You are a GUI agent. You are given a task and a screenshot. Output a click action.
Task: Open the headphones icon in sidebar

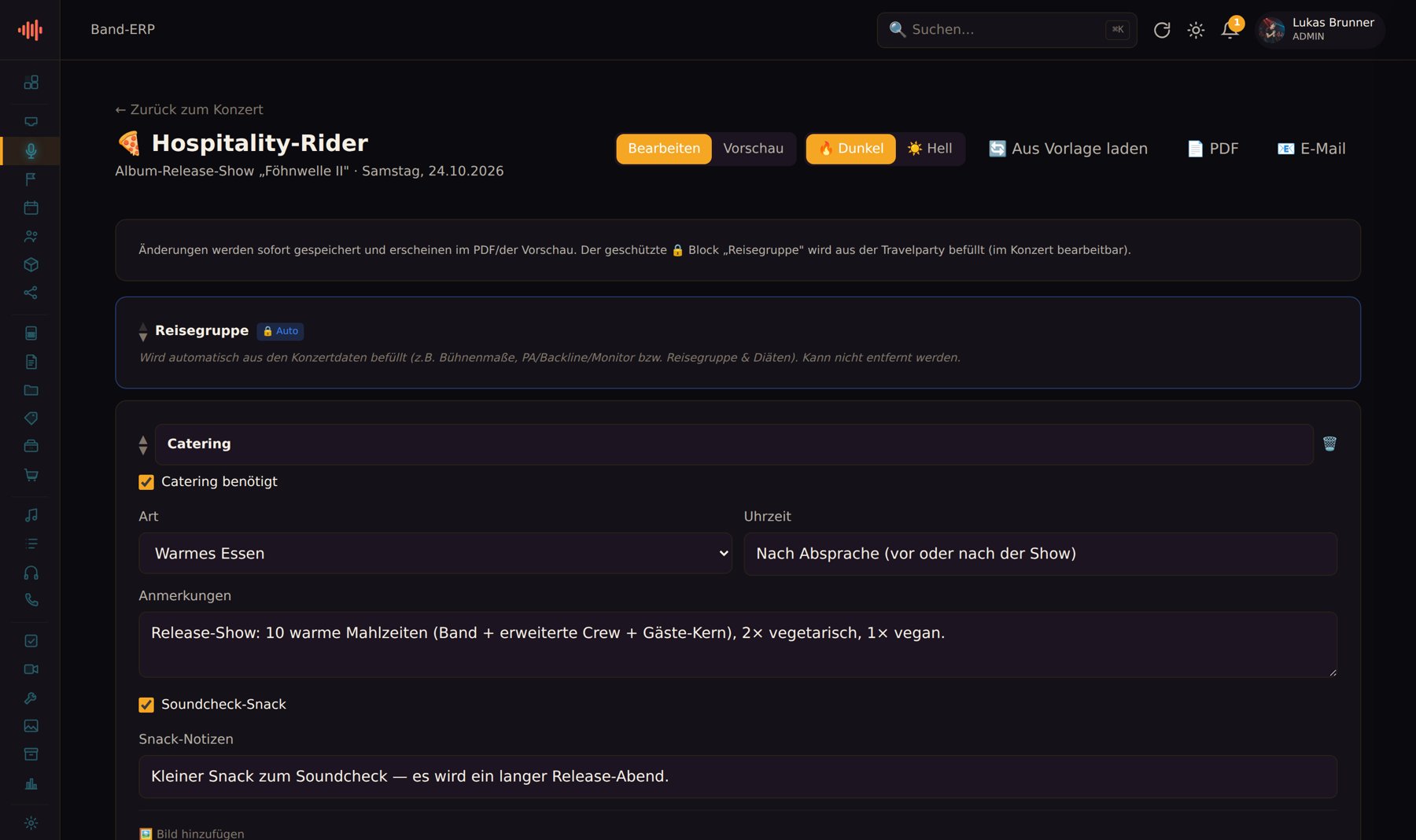31,573
